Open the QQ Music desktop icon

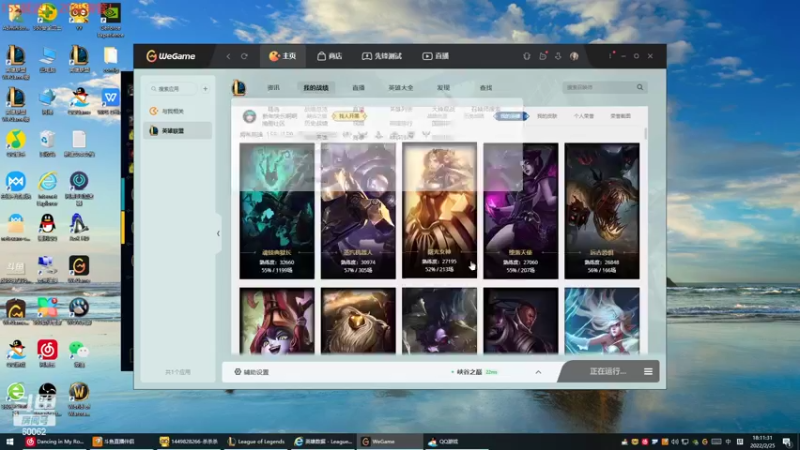(x=16, y=143)
